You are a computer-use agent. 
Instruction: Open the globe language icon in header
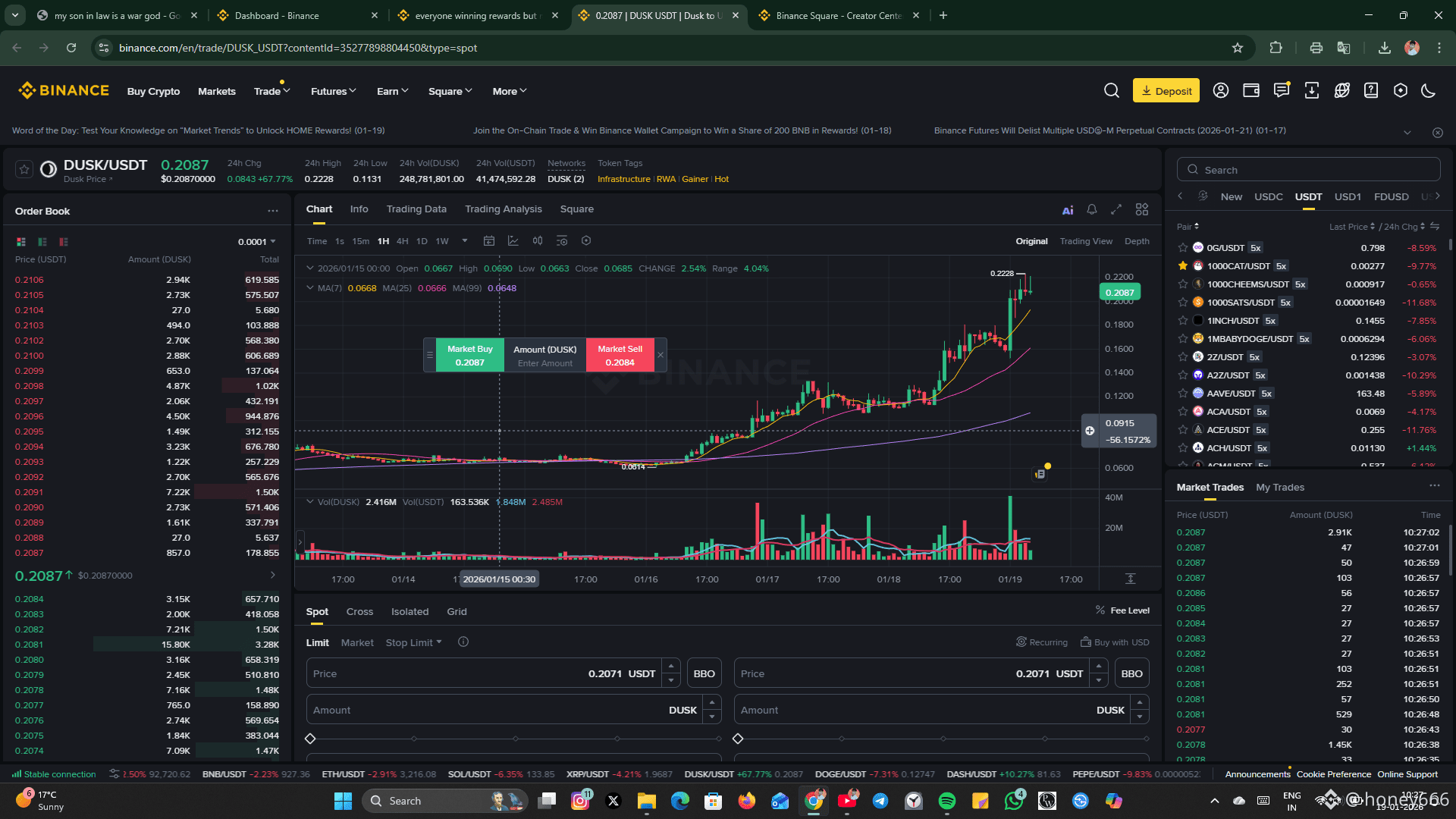click(x=1342, y=91)
